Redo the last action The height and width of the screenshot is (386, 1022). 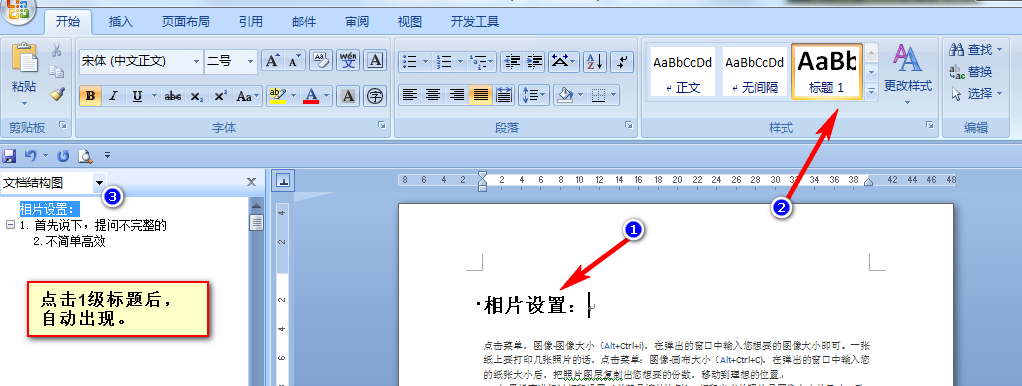point(63,156)
